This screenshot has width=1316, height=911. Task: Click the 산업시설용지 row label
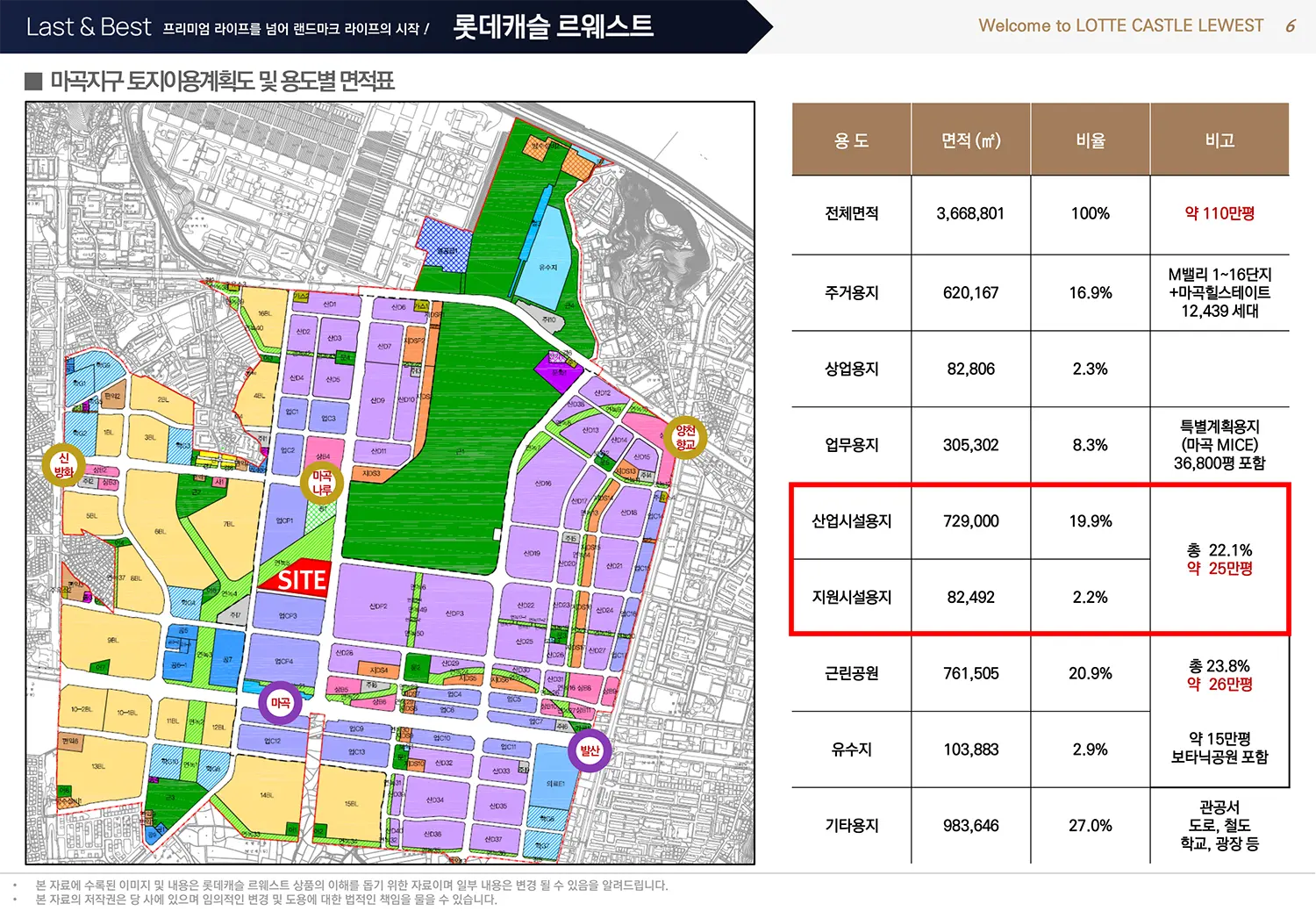(851, 521)
